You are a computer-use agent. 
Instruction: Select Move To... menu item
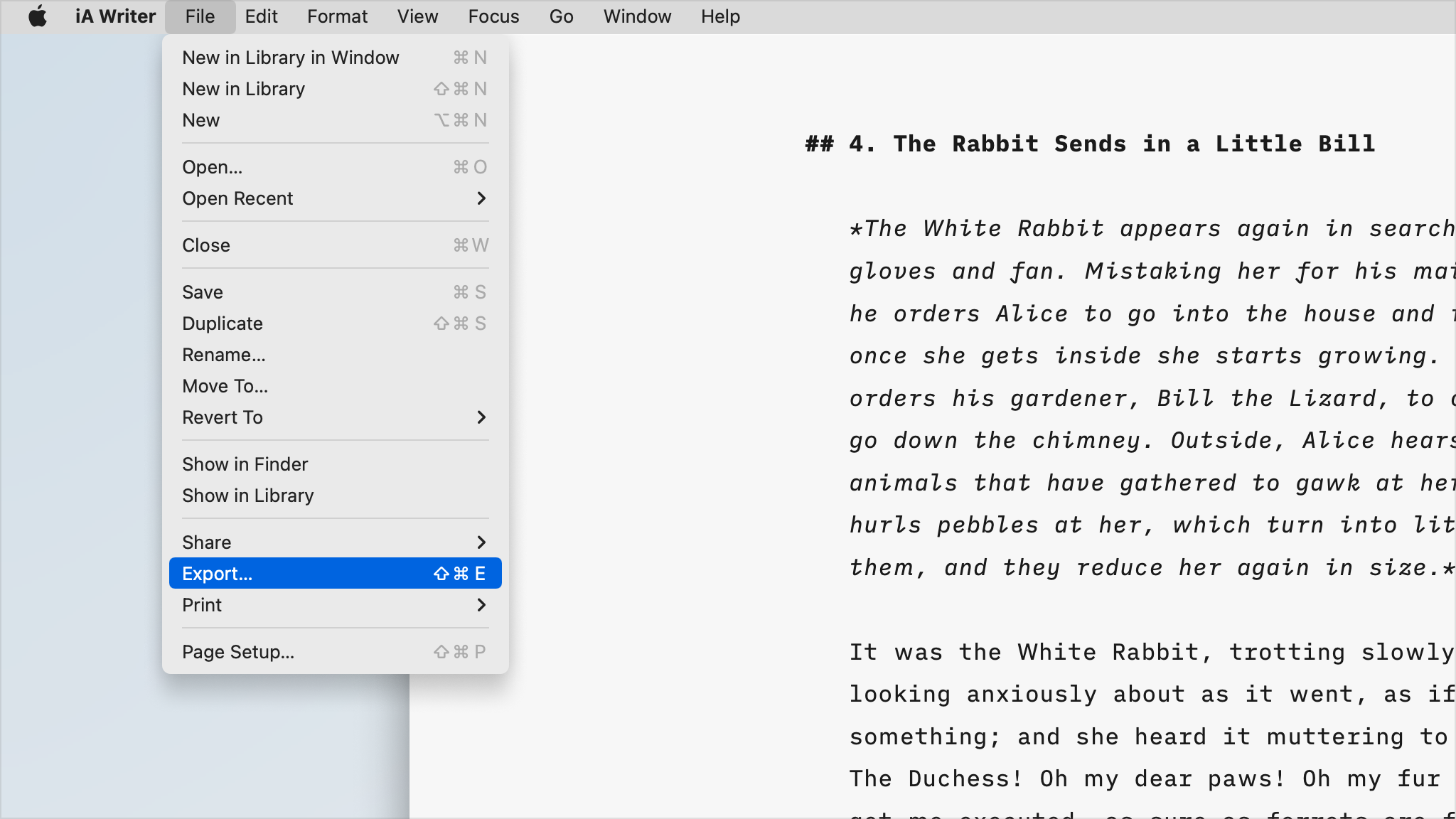(335, 386)
